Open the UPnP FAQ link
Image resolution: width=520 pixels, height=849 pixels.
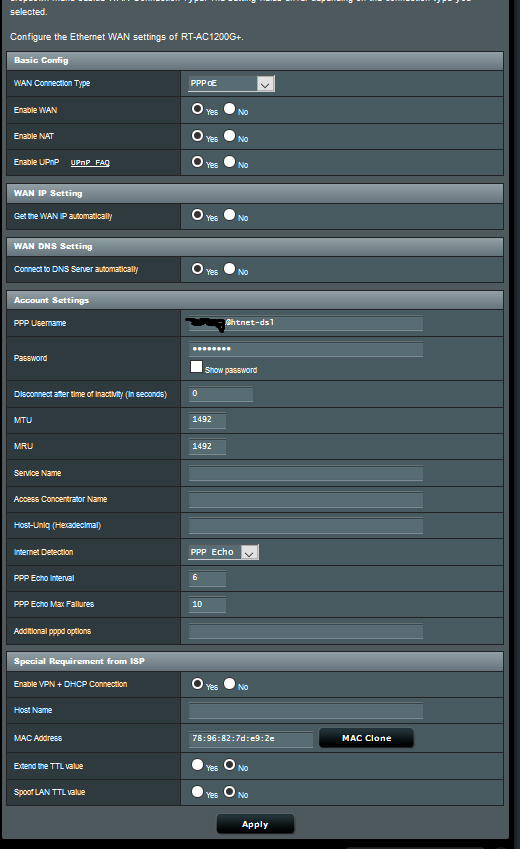(x=90, y=162)
